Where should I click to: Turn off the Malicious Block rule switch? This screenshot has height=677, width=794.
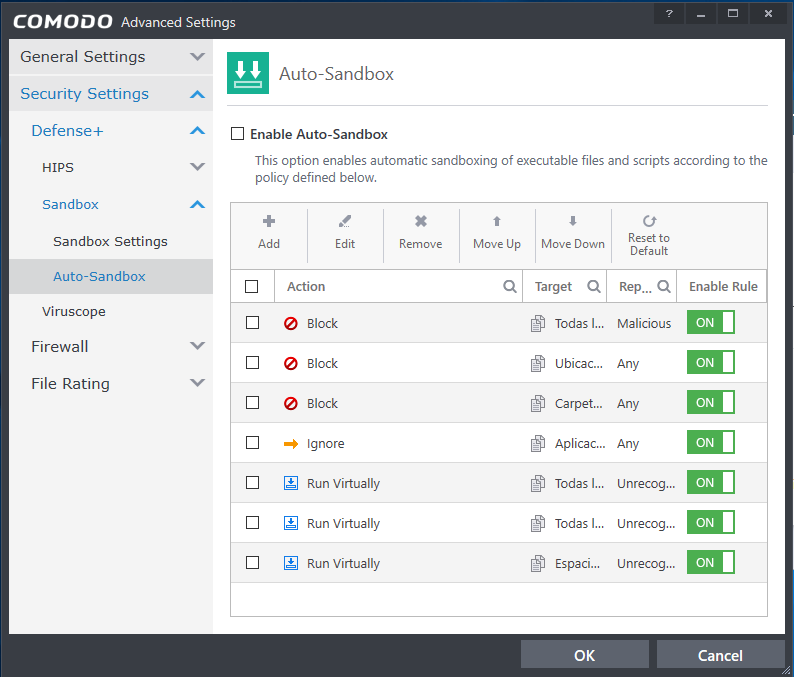point(710,323)
